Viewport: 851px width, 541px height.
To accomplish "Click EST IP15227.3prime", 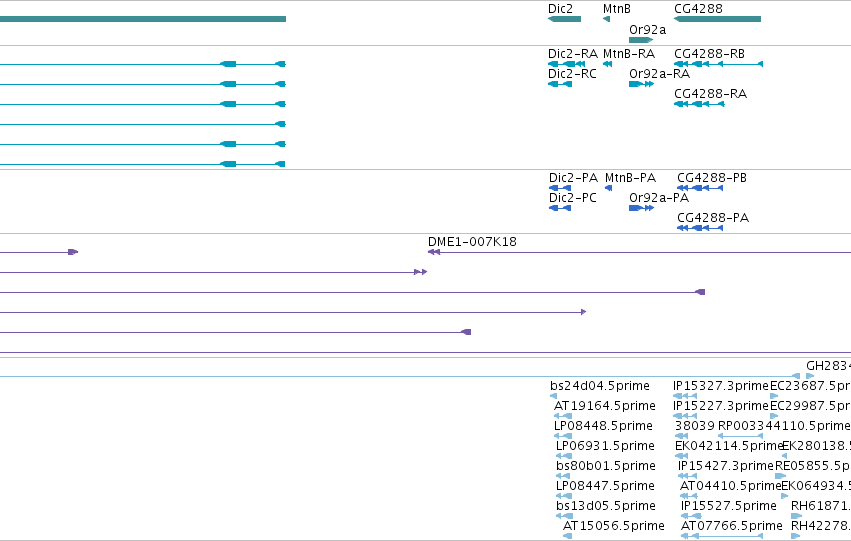I will pos(721,406).
